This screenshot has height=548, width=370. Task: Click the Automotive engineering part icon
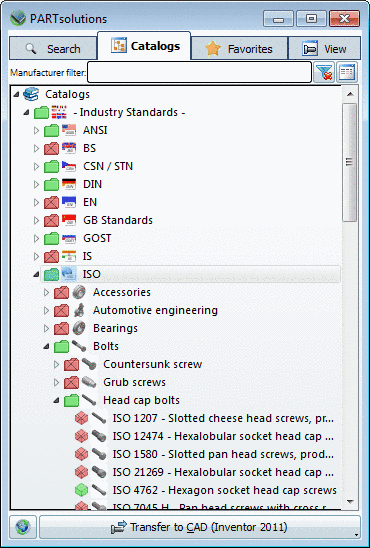pos(79,310)
